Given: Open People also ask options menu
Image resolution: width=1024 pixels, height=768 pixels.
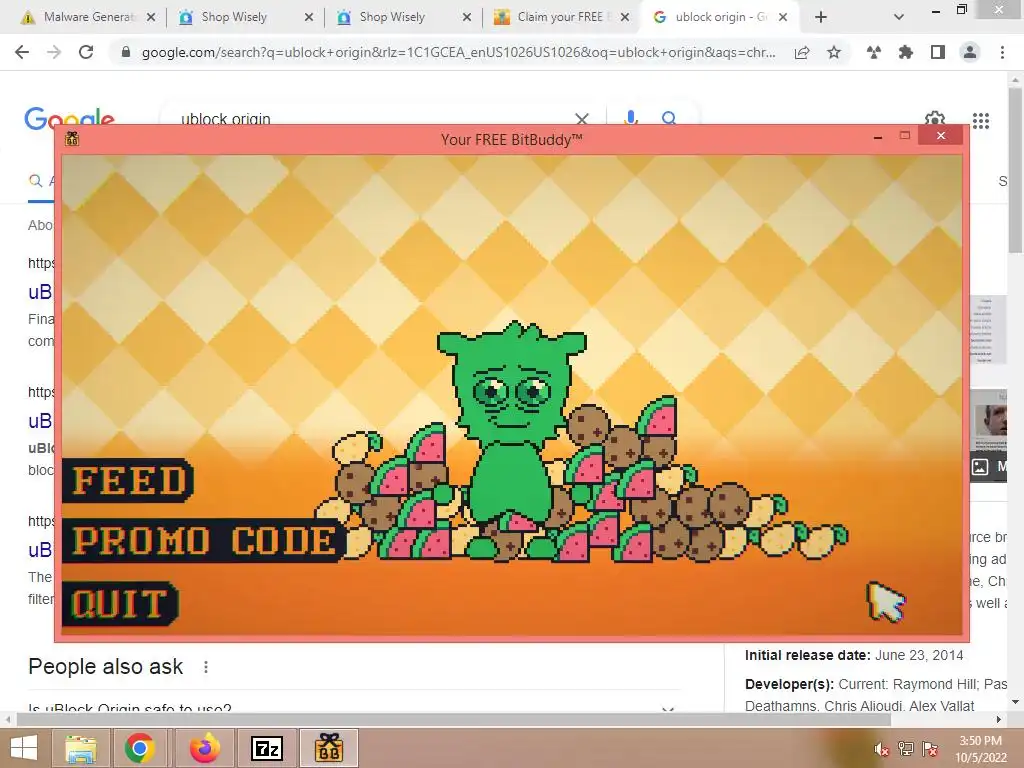Looking at the screenshot, I should (x=206, y=667).
